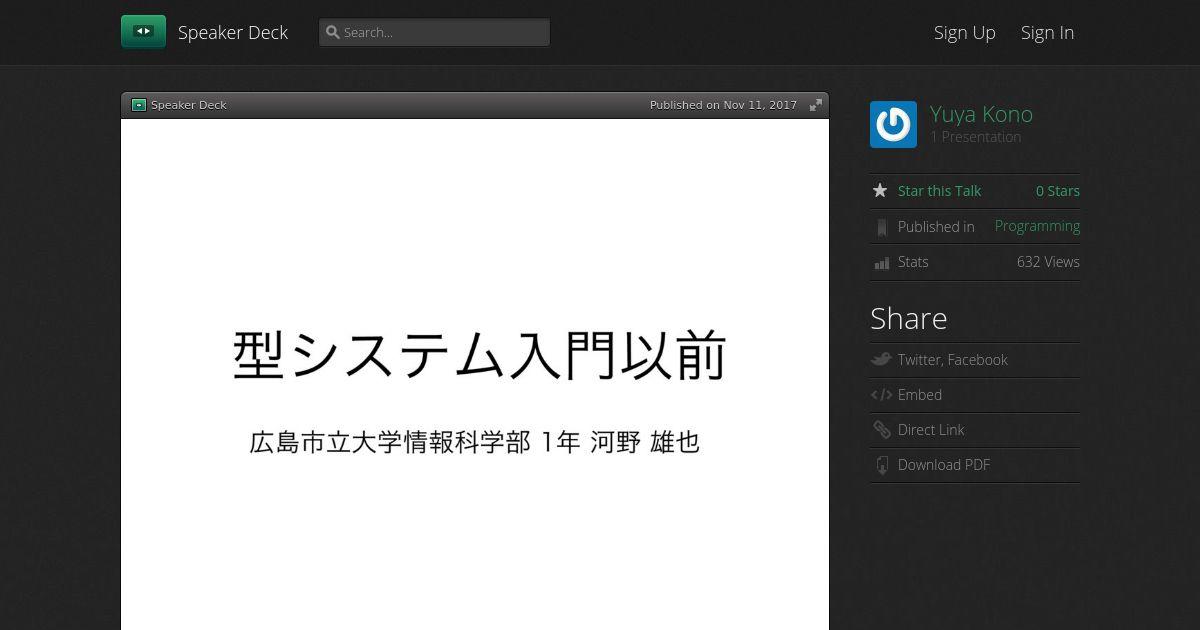Click the star icon beside Star this Talk
The width and height of the screenshot is (1200, 630).
tap(880, 190)
